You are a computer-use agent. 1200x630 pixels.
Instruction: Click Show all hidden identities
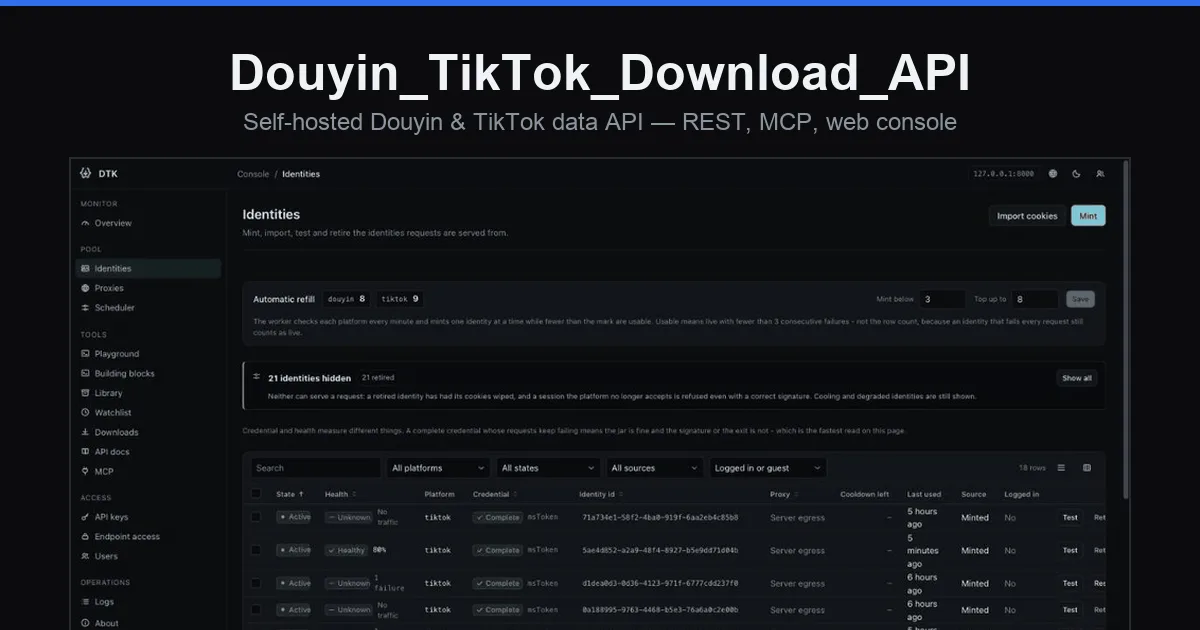1077,378
